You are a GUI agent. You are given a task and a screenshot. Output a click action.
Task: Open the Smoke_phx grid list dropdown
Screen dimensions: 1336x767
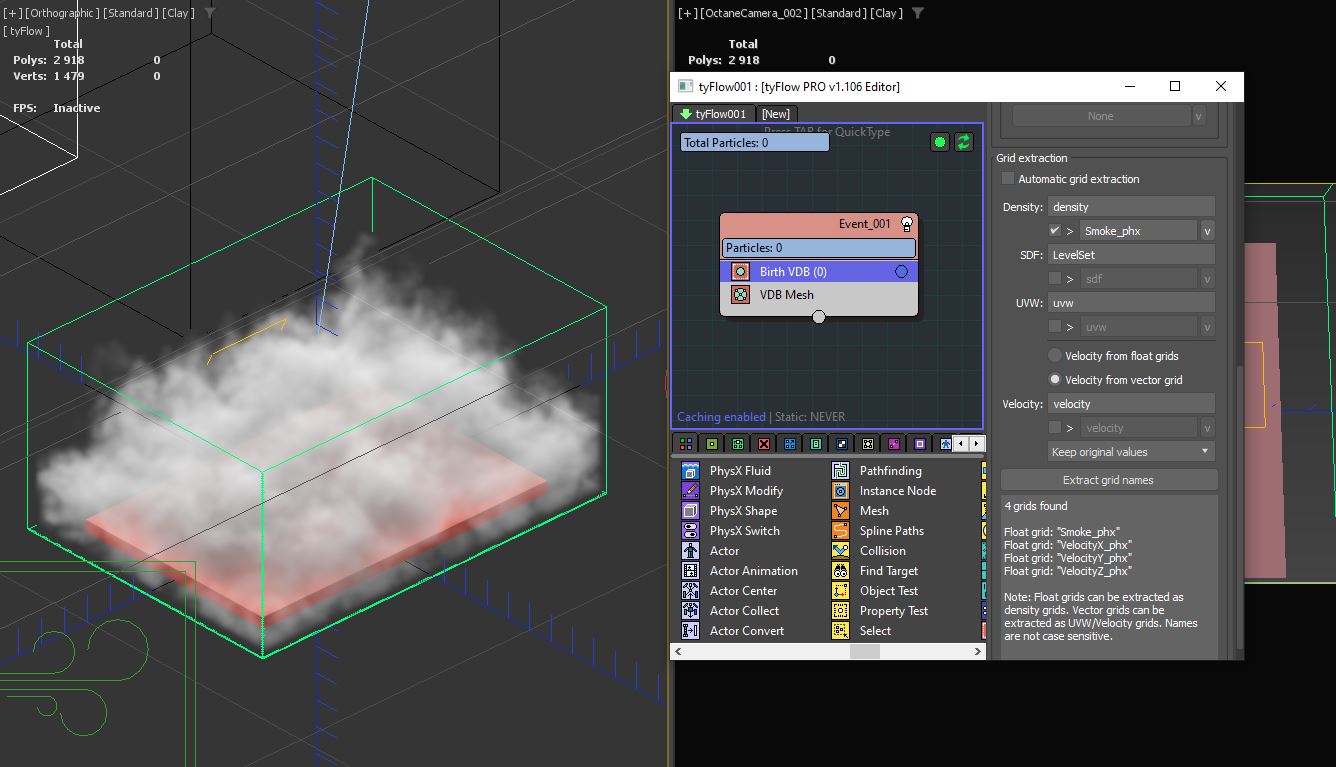pos(1207,231)
